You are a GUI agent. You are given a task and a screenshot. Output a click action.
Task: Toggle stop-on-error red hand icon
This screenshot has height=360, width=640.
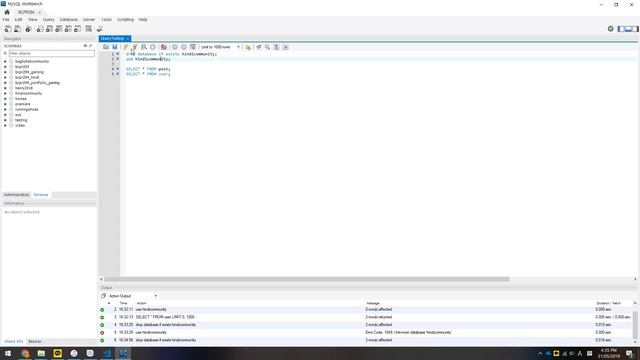pos(164,47)
